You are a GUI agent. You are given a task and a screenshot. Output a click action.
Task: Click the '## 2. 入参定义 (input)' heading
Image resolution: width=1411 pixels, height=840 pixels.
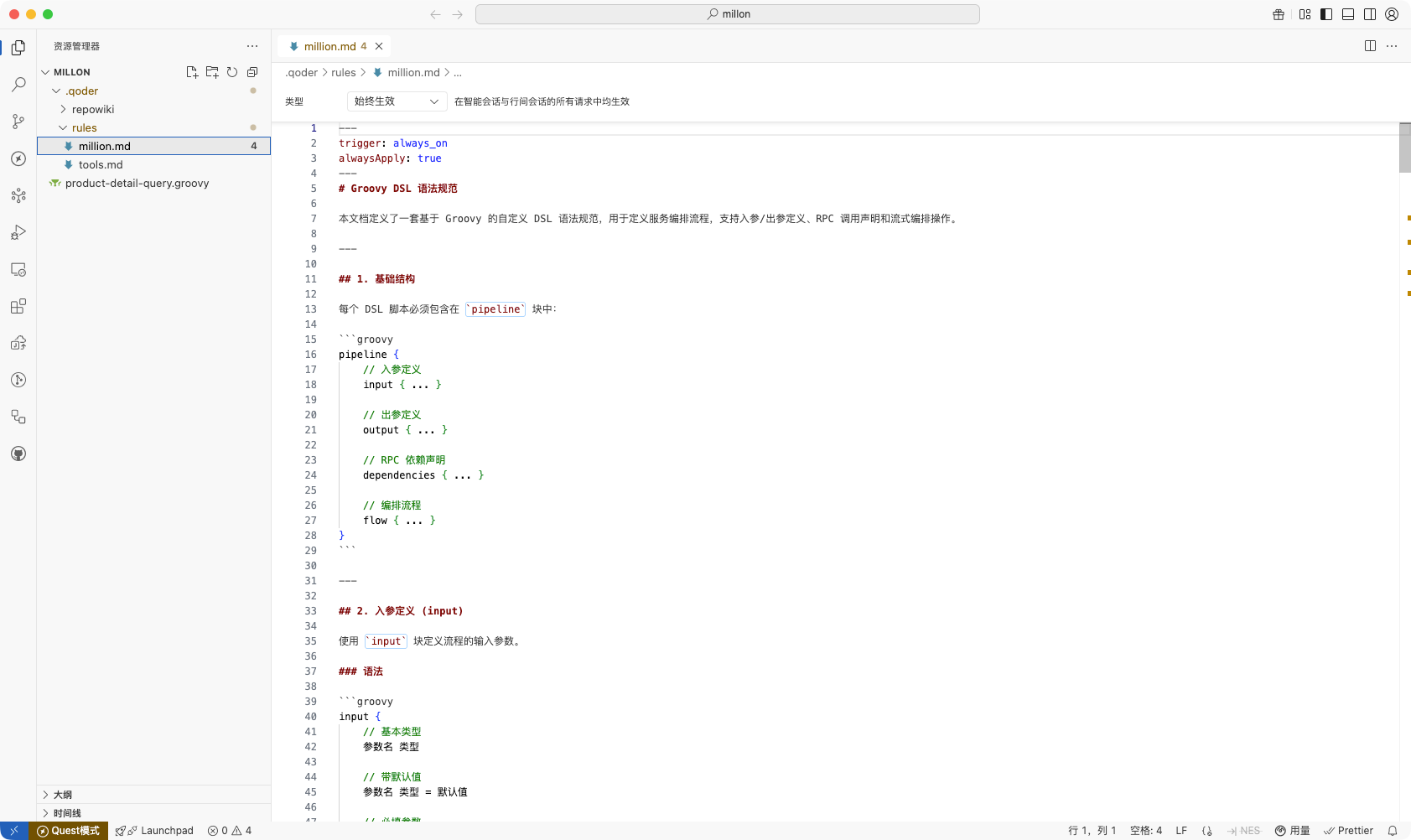pos(401,611)
